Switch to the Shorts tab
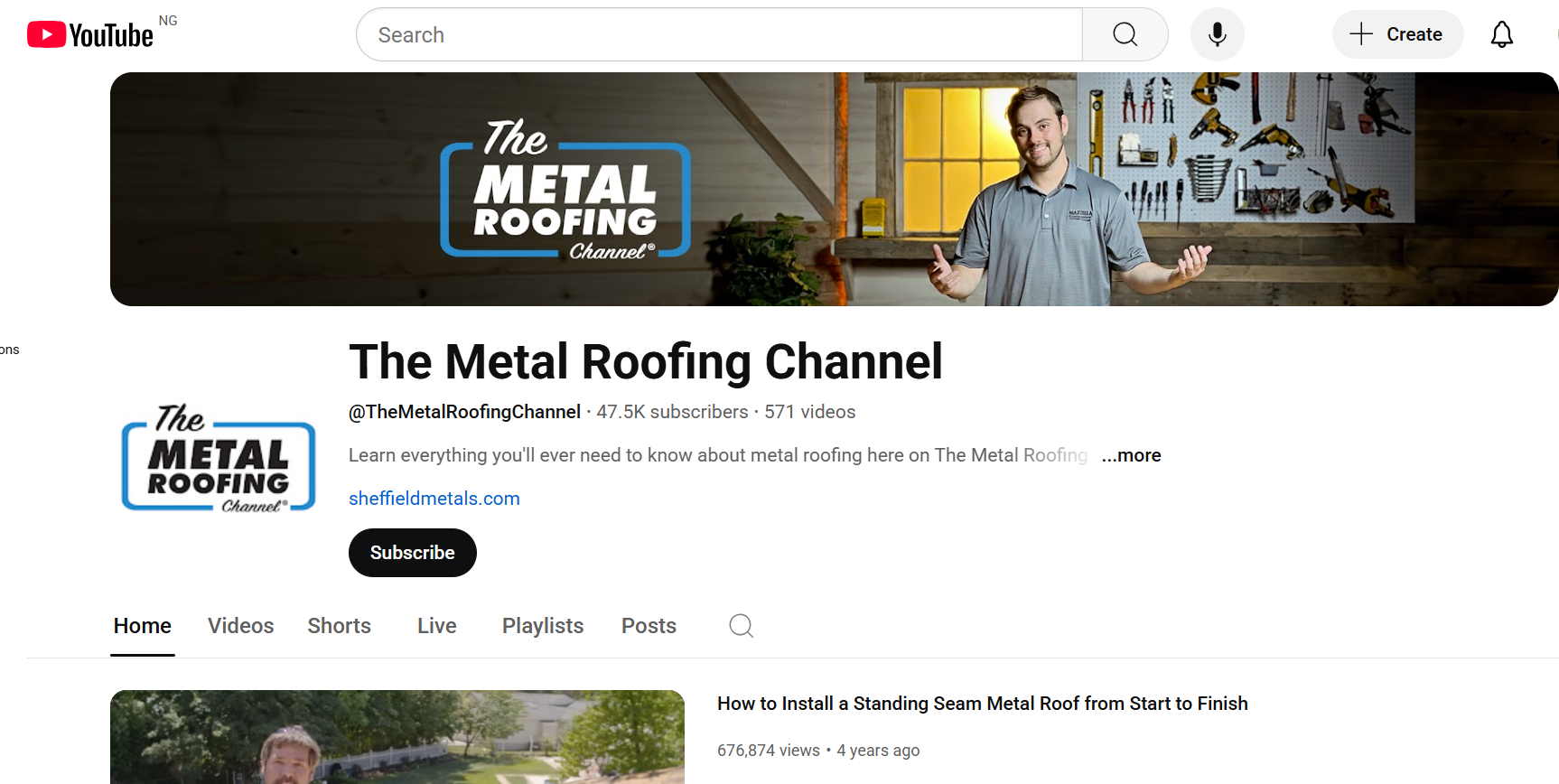 point(340,626)
